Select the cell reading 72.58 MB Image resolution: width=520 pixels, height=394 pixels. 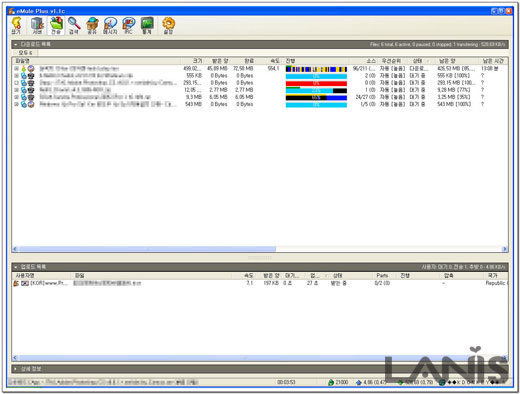point(243,69)
